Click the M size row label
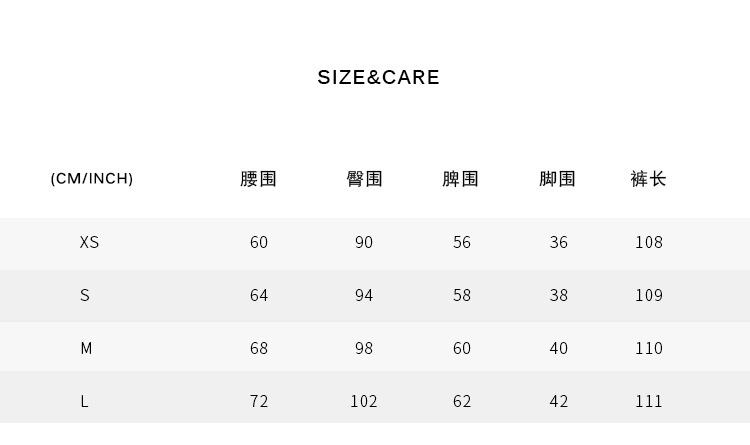The width and height of the screenshot is (750, 445). click(x=86, y=348)
